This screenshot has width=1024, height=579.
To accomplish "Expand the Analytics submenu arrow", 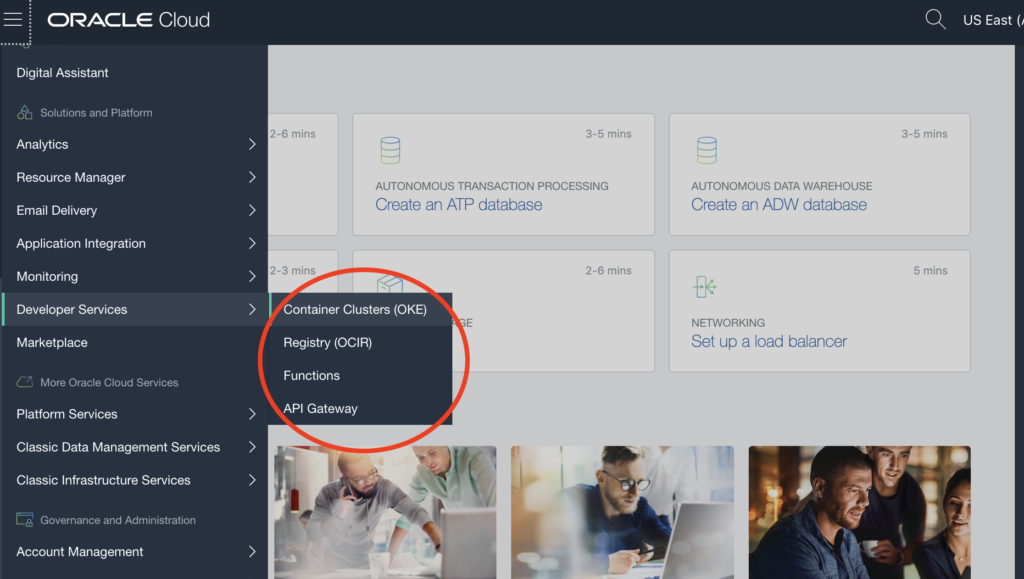I will pyautogui.click(x=252, y=145).
